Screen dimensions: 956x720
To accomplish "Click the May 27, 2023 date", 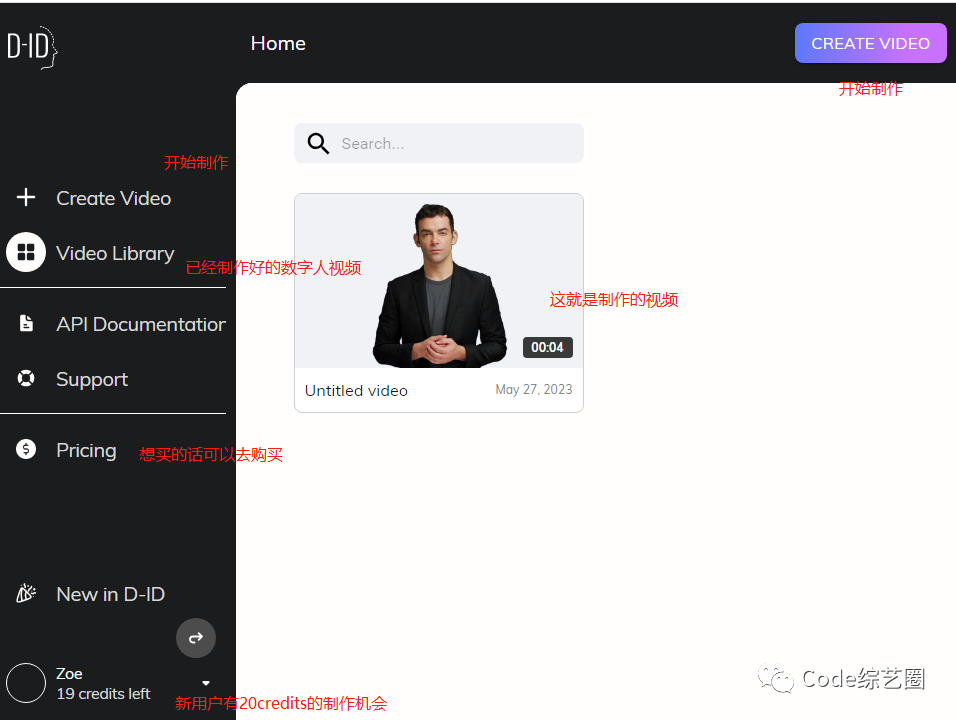I will point(534,390).
